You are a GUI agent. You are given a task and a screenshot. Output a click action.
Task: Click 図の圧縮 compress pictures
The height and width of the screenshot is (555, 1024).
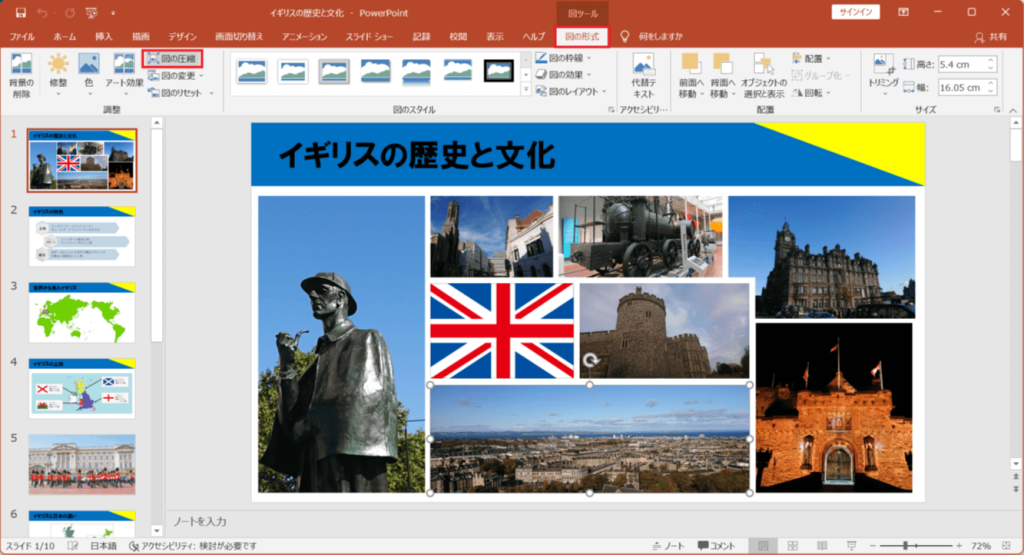tap(172, 59)
